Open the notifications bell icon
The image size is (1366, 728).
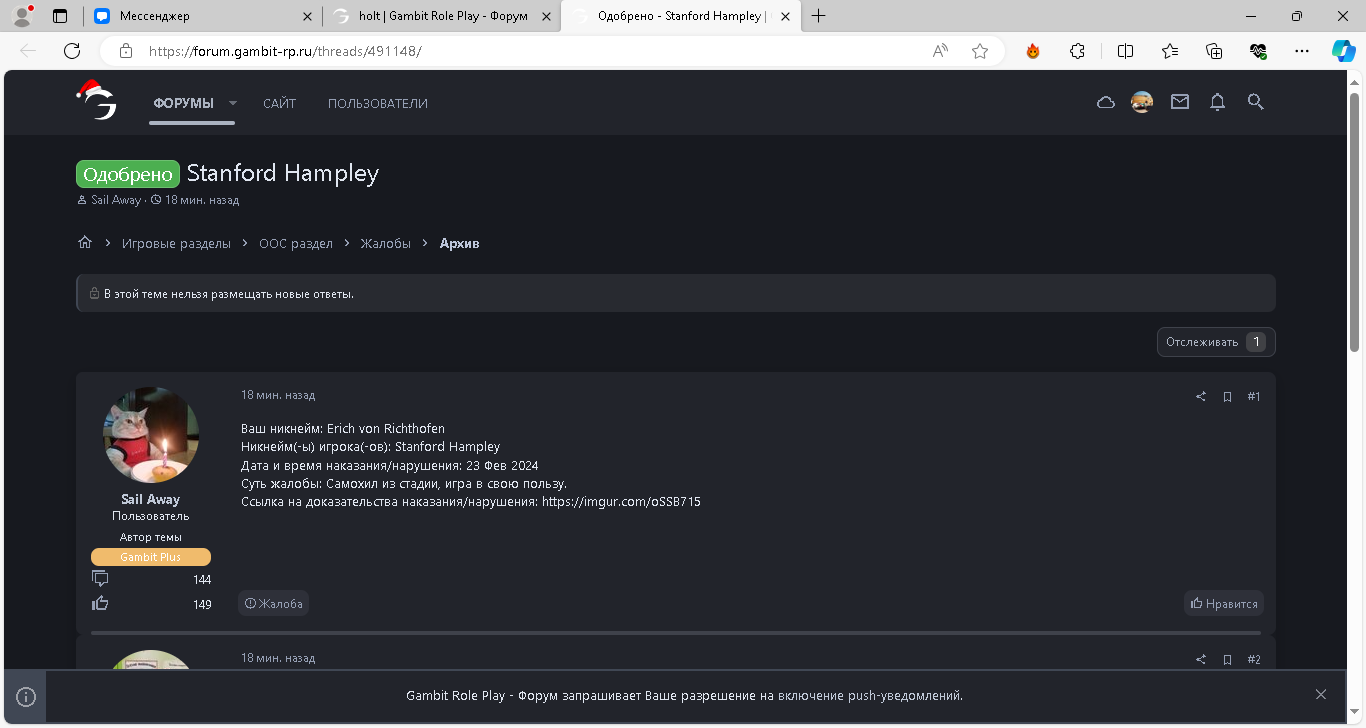(1217, 102)
